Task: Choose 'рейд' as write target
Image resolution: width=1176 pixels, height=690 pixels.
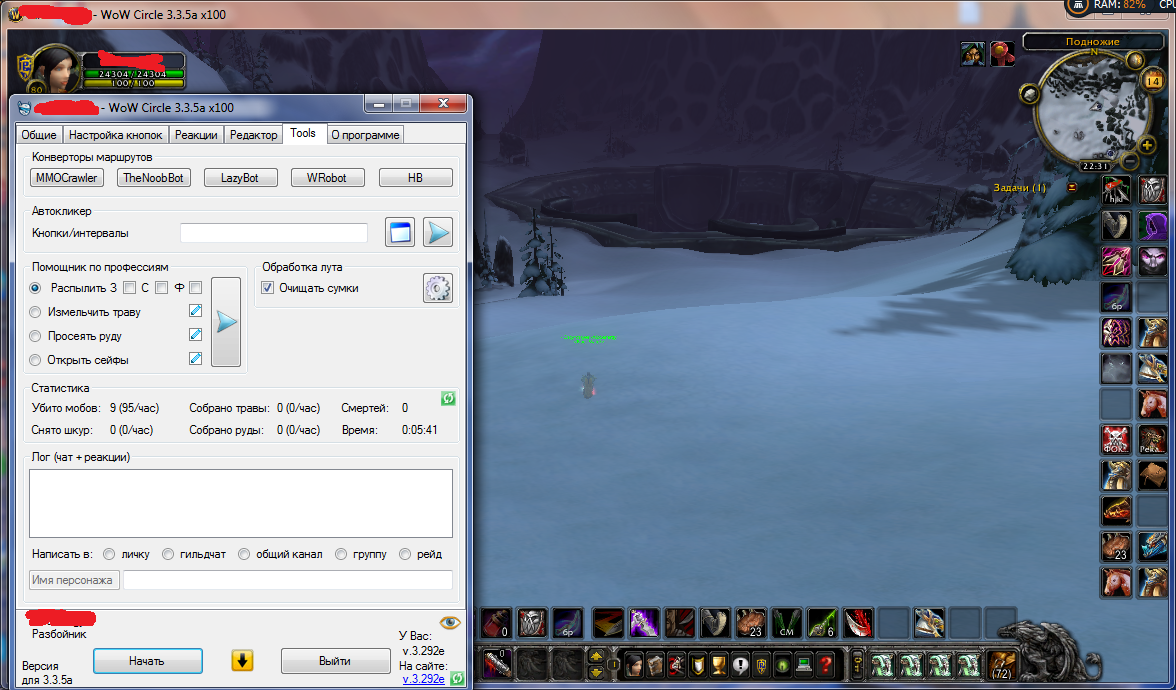Action: tap(405, 554)
